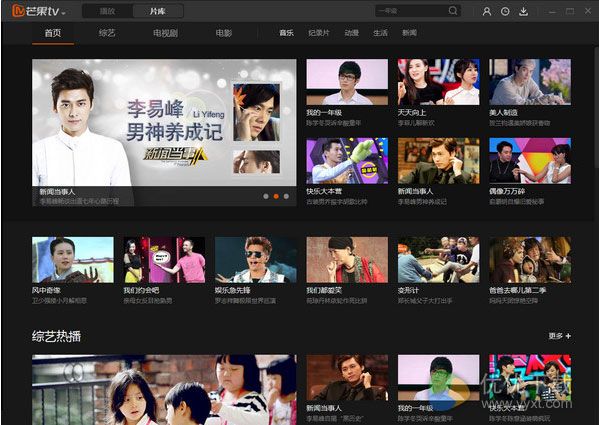Screen dimensions: 599x425
Task: Open the 音乐 category
Action: click(x=287, y=33)
